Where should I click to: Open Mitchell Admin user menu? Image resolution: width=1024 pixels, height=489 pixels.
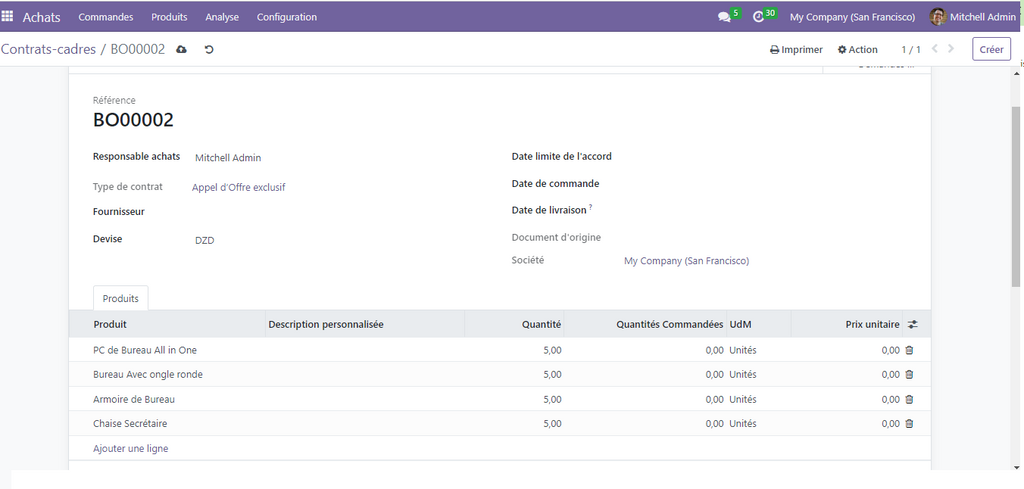[973, 17]
